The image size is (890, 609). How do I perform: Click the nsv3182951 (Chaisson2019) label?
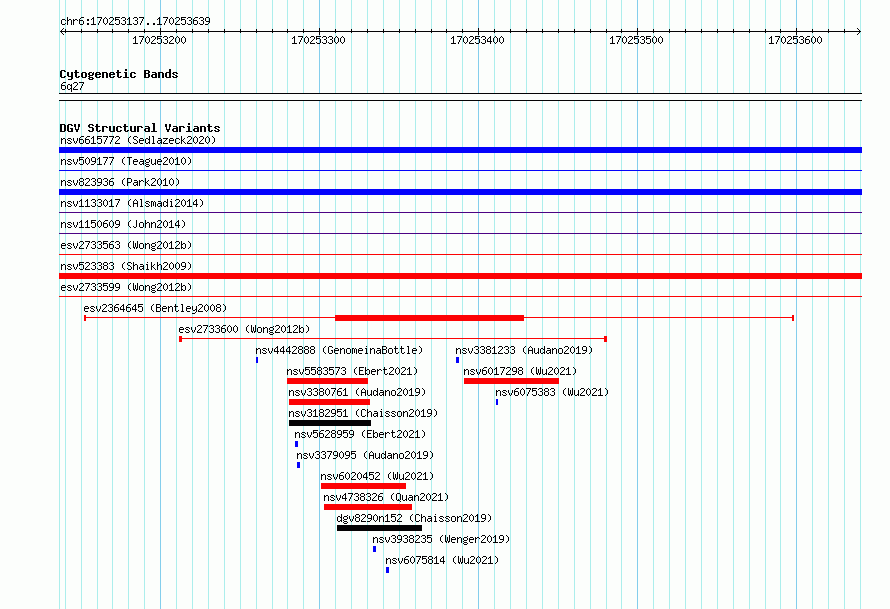pyautogui.click(x=363, y=413)
